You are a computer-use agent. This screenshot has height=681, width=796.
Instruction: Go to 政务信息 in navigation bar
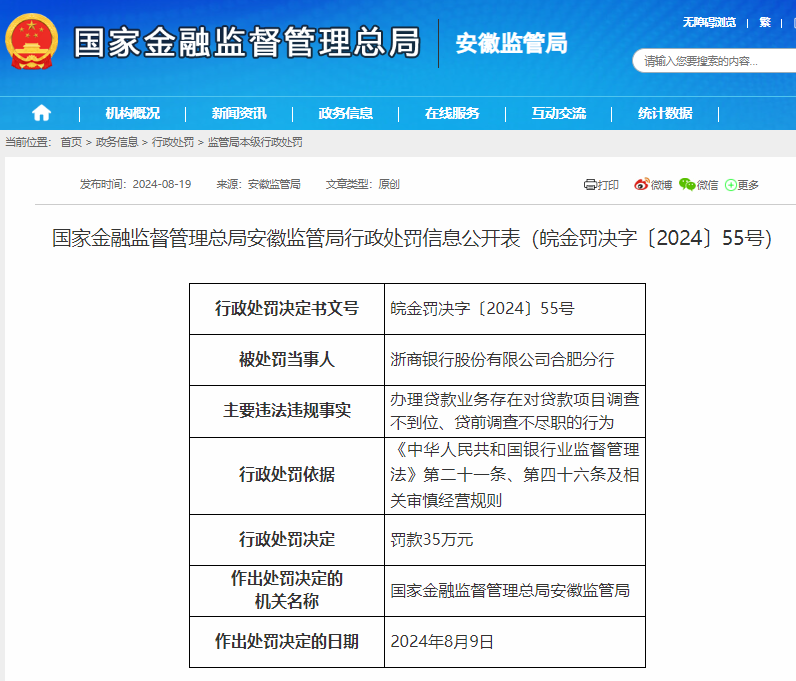(346, 113)
